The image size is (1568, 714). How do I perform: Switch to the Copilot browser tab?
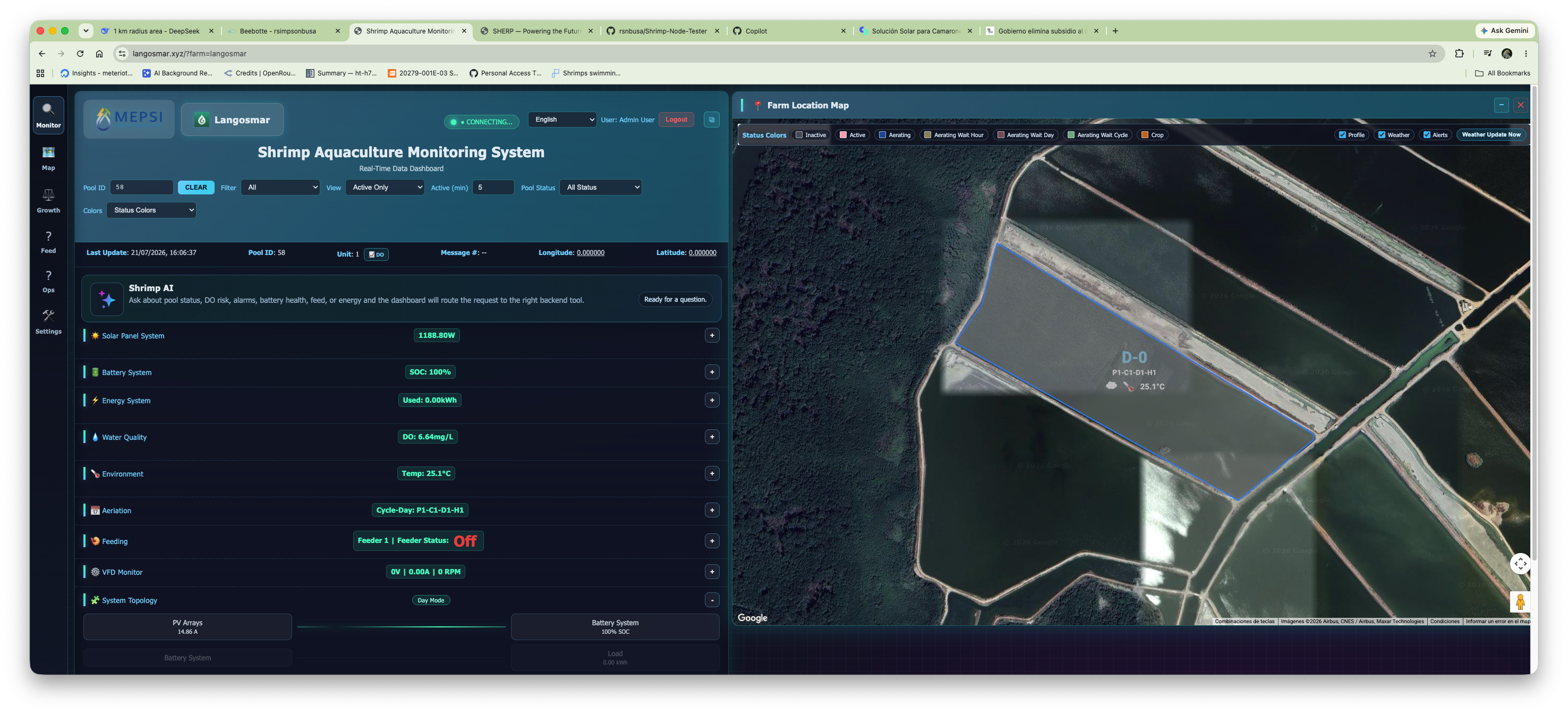(x=789, y=31)
